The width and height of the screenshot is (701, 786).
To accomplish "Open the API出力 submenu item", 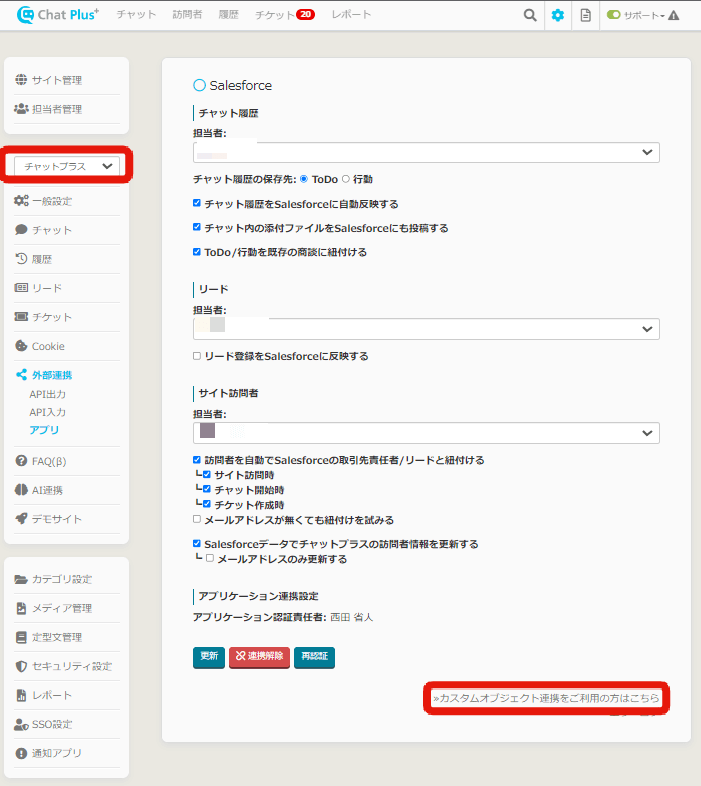I will (48, 395).
